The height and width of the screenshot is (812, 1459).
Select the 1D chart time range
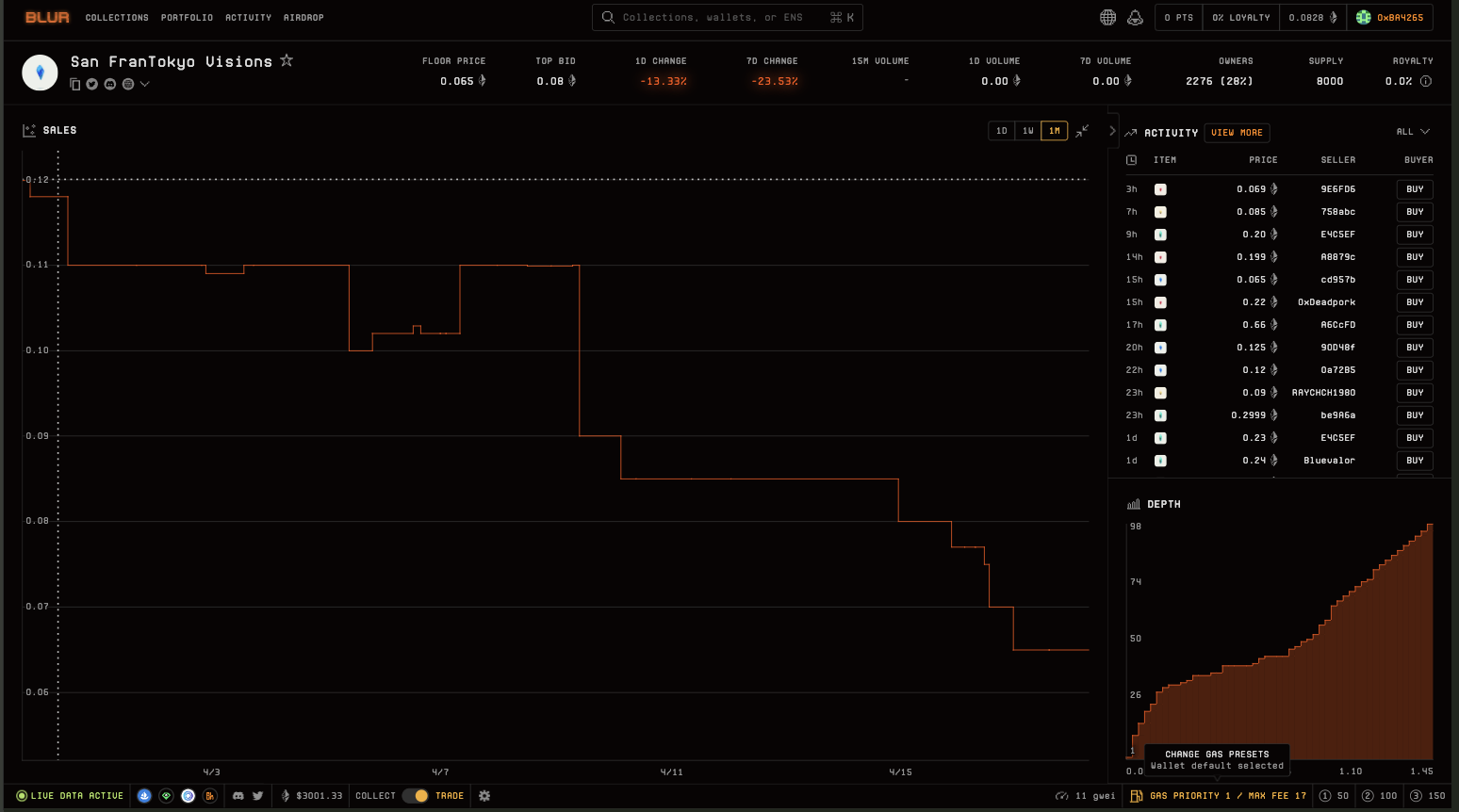1001,131
